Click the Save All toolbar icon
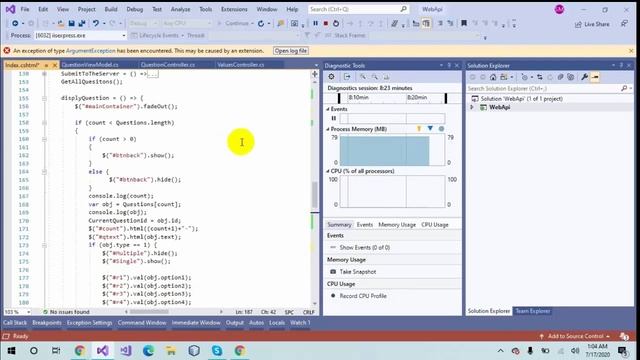This screenshot has height=360, width=640. point(82,24)
